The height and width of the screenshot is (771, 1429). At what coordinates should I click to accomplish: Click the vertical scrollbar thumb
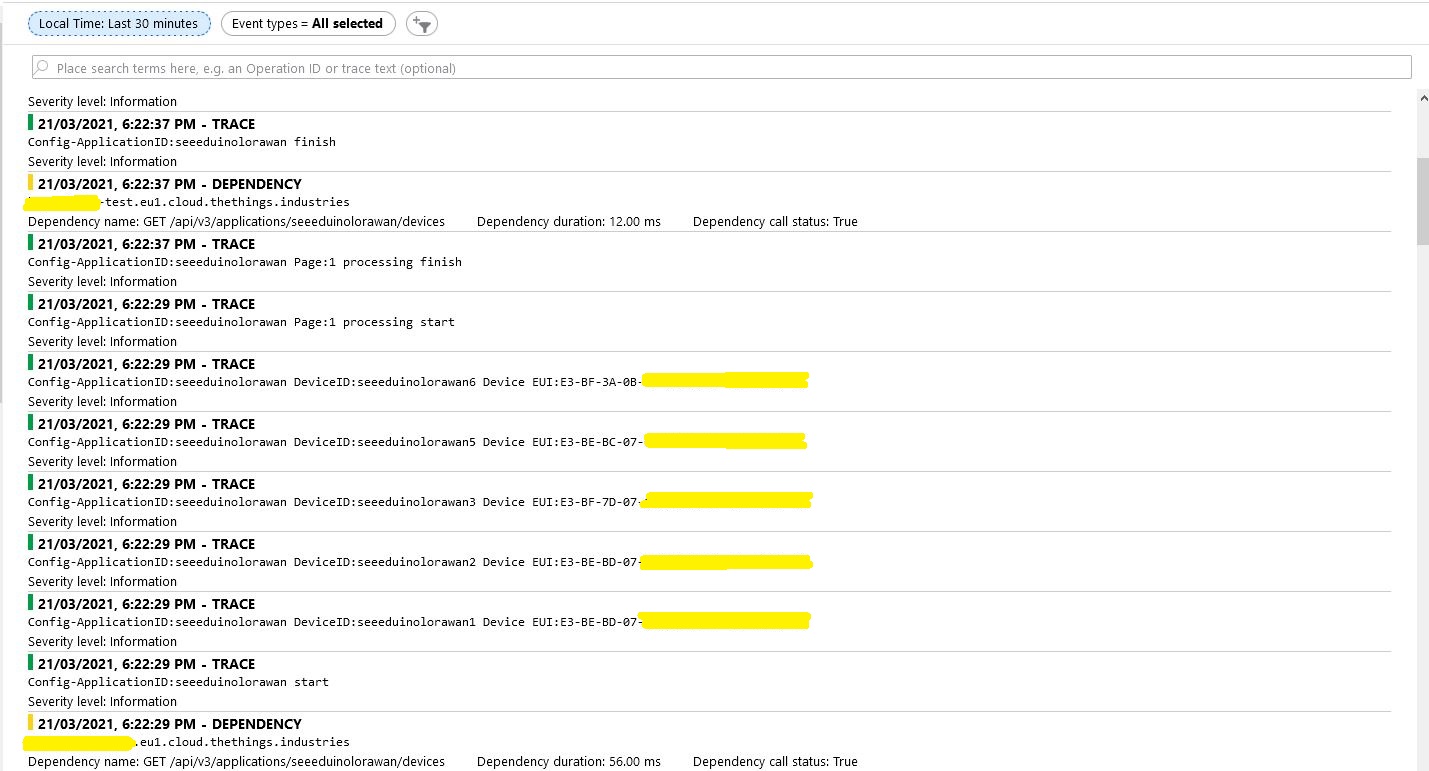coord(1422,200)
